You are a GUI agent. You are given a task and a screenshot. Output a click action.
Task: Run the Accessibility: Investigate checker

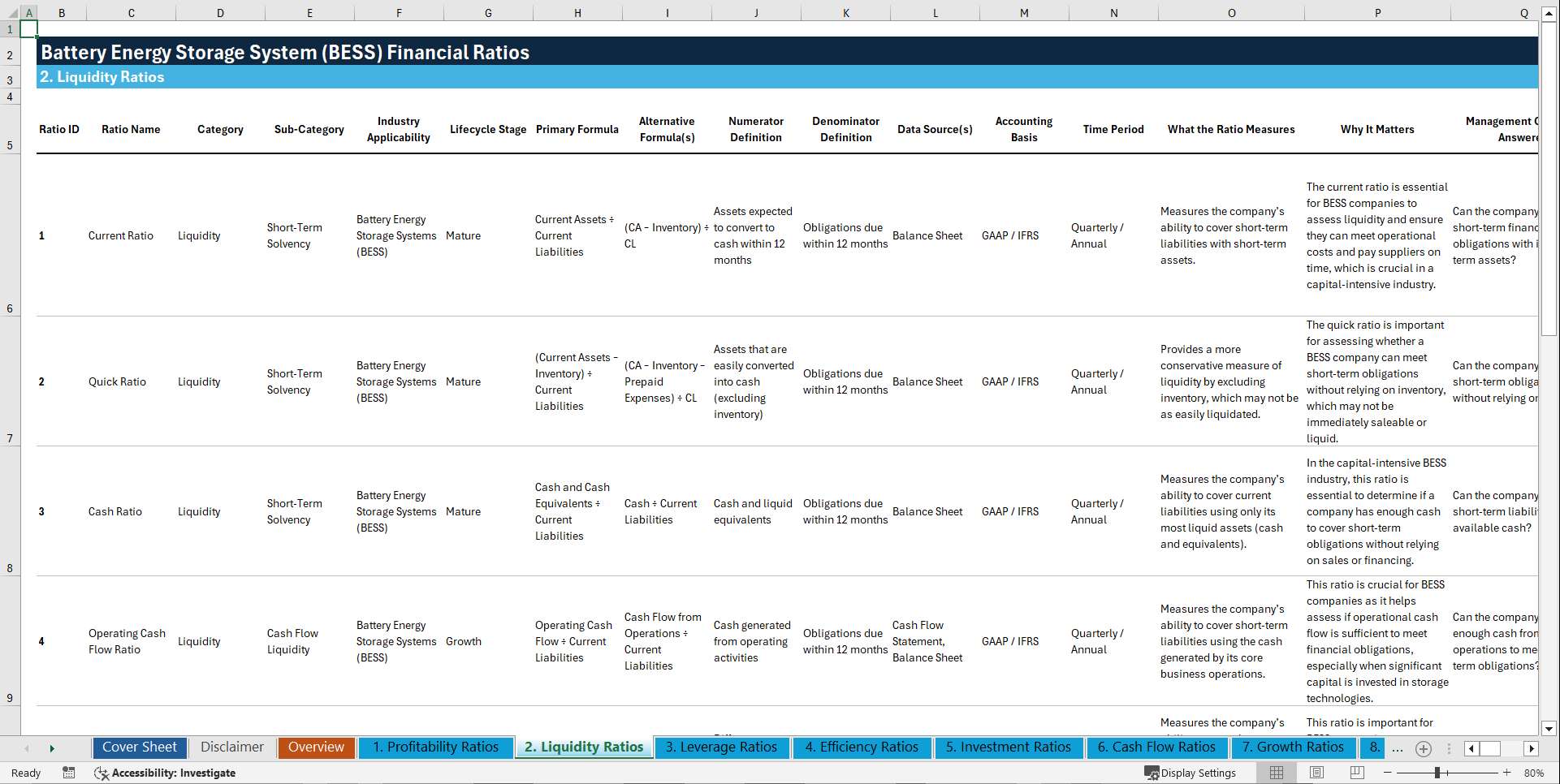166,773
